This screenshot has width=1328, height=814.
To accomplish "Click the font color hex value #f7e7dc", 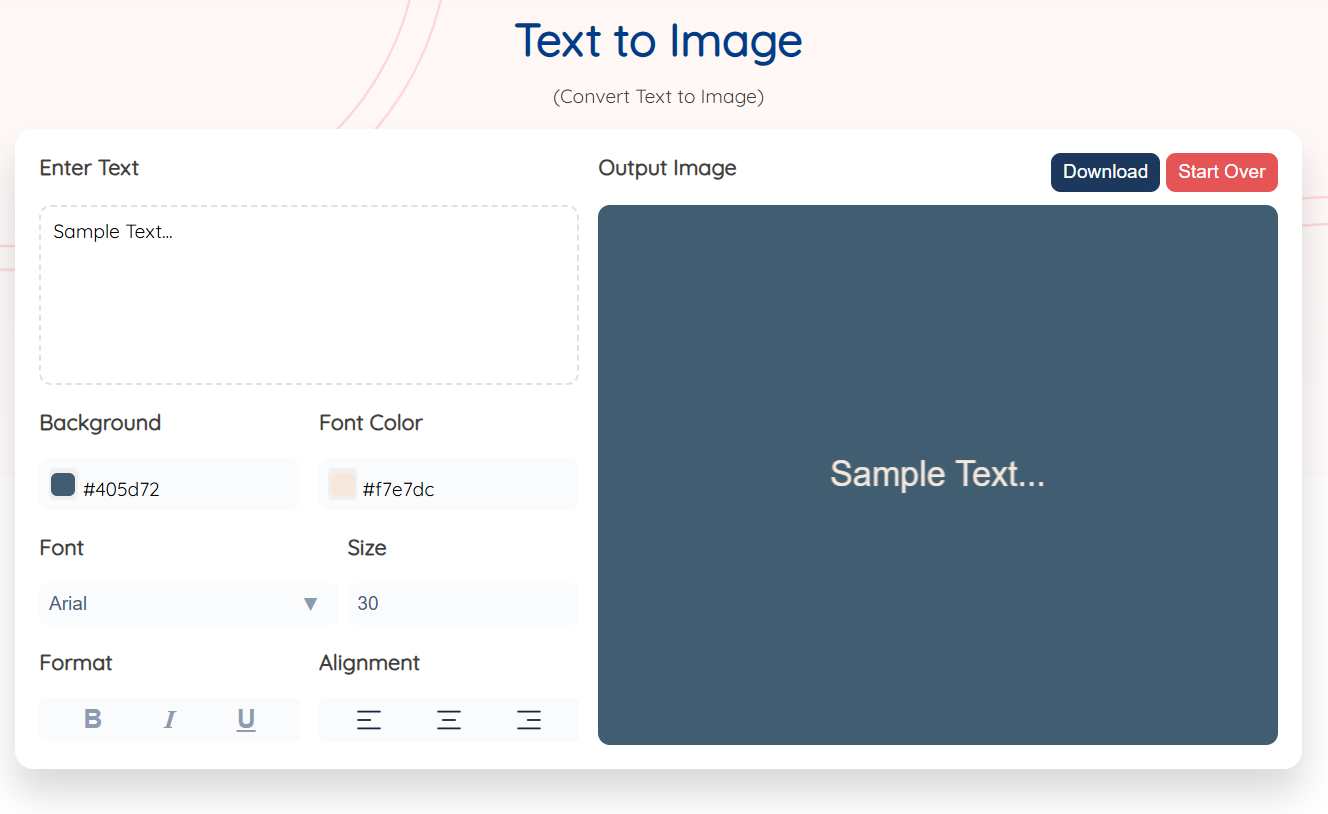I will click(398, 489).
